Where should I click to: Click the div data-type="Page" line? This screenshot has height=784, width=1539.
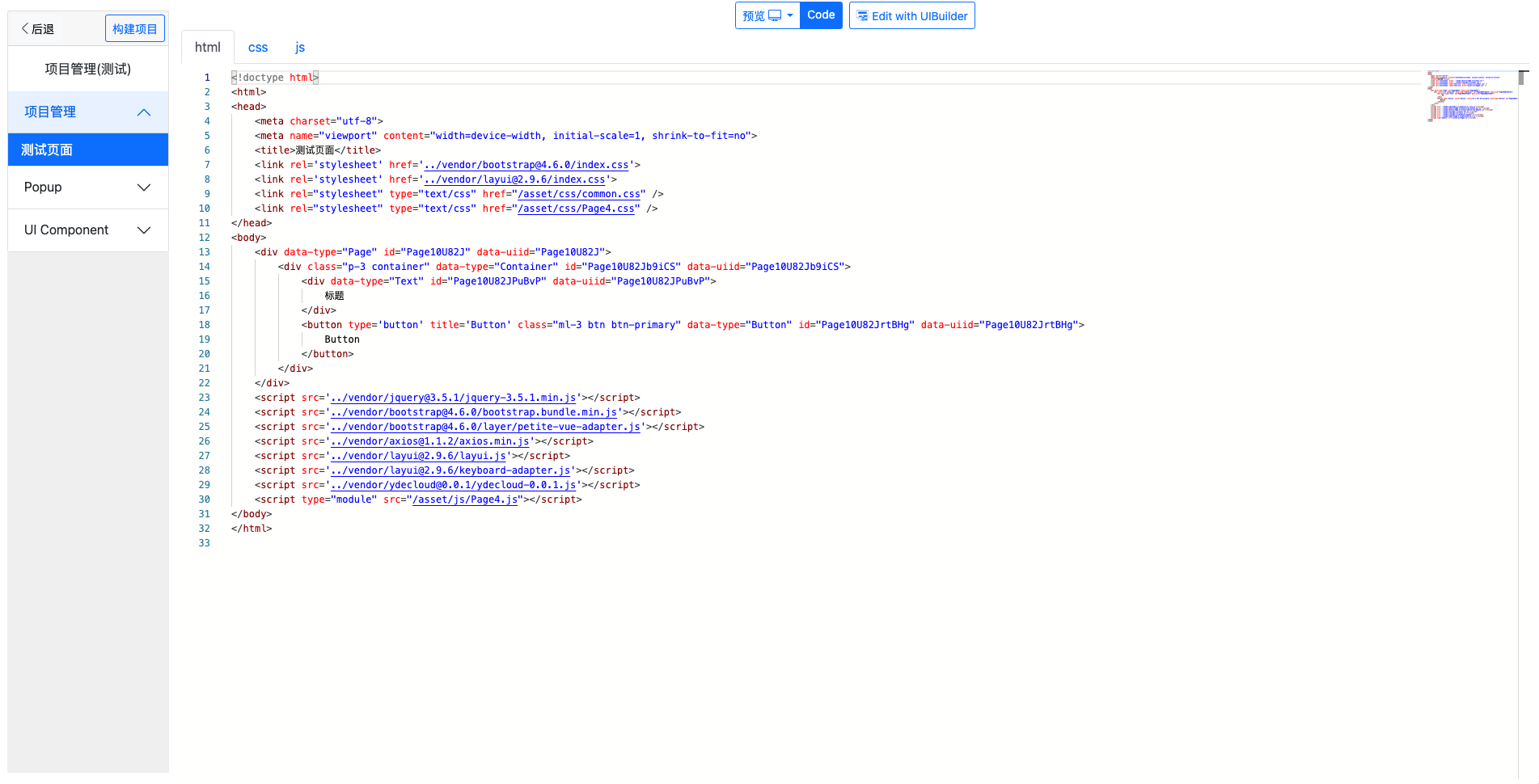[433, 252]
